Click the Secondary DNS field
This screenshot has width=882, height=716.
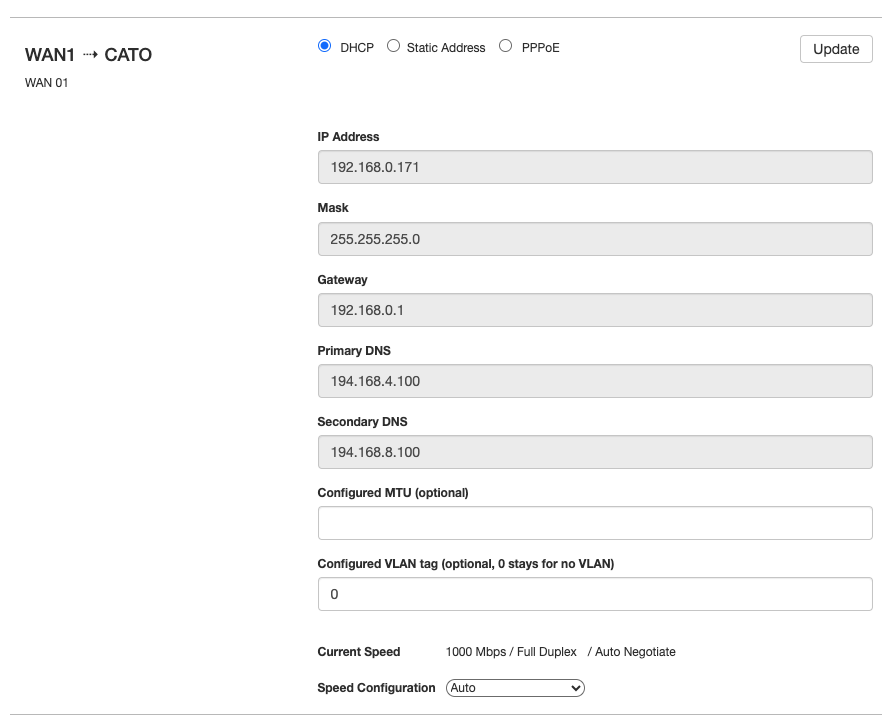(x=595, y=452)
